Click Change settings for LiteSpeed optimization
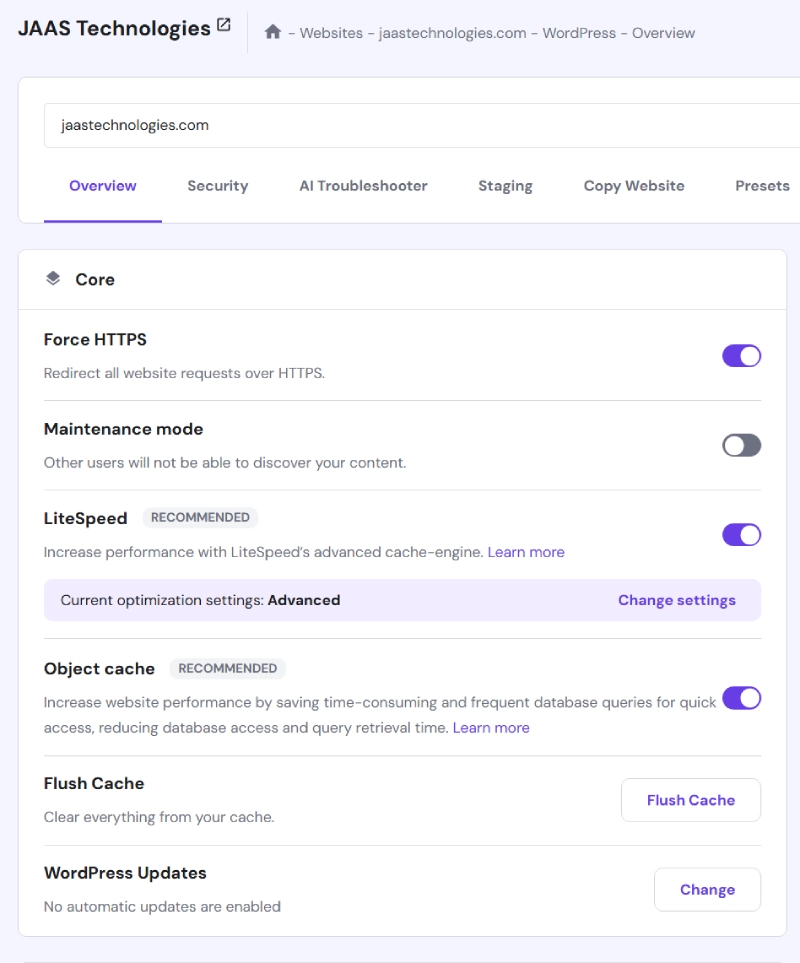The image size is (800, 963). (677, 600)
